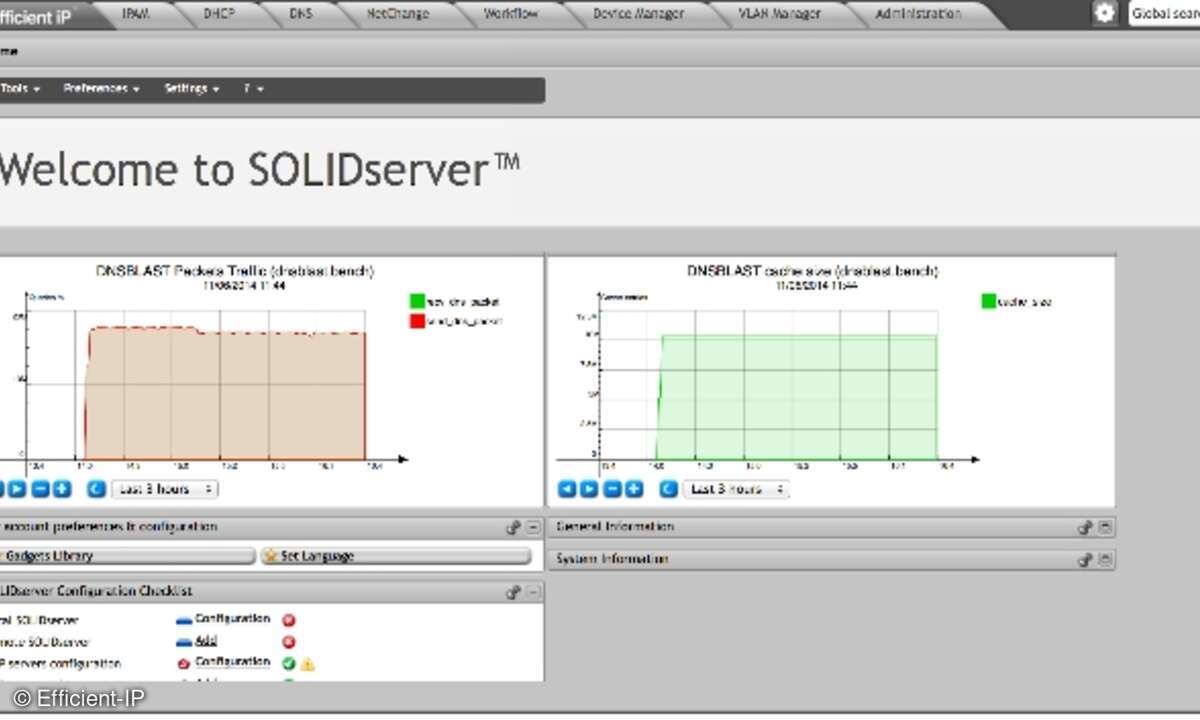Zoom out the cache size chart
Screen dimensions: 1200x720
(x=612, y=489)
